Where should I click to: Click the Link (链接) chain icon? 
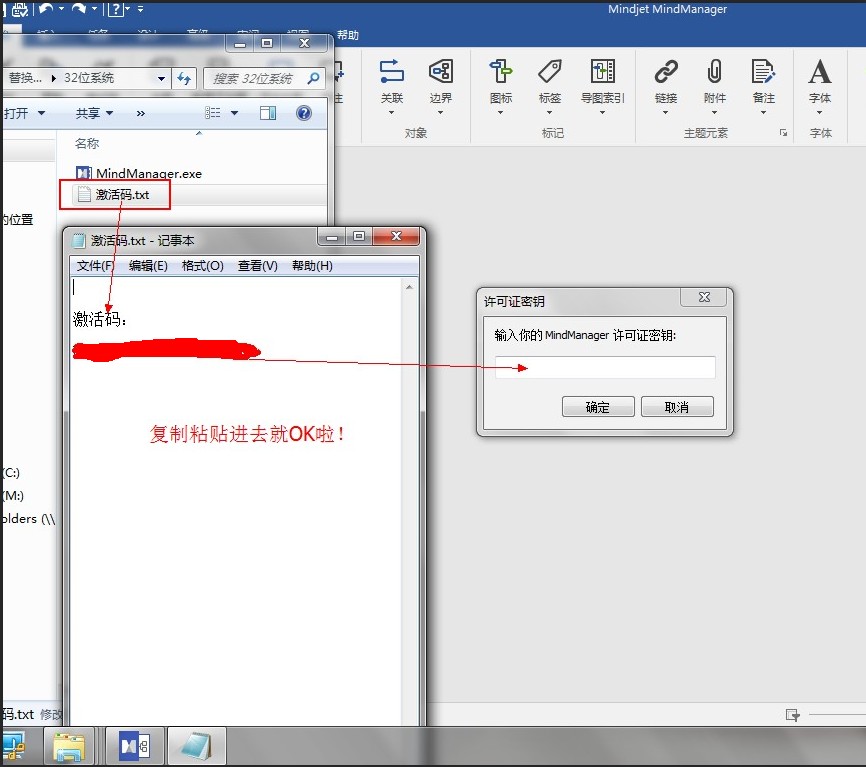coord(666,71)
